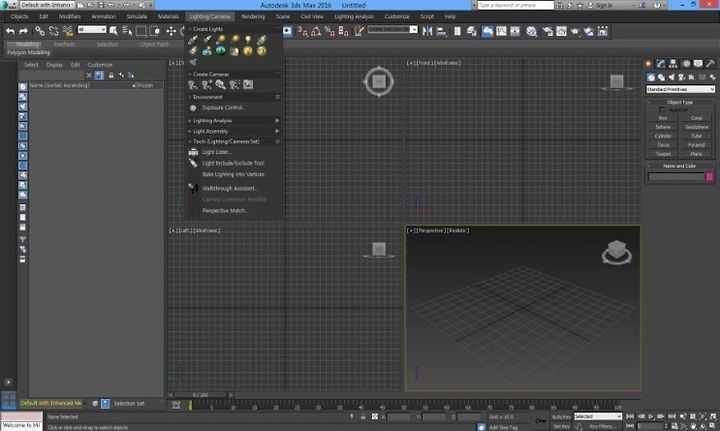Toggle the Scene Explorer lock icon
This screenshot has width=720, height=431.
pyautogui.click(x=111, y=75)
